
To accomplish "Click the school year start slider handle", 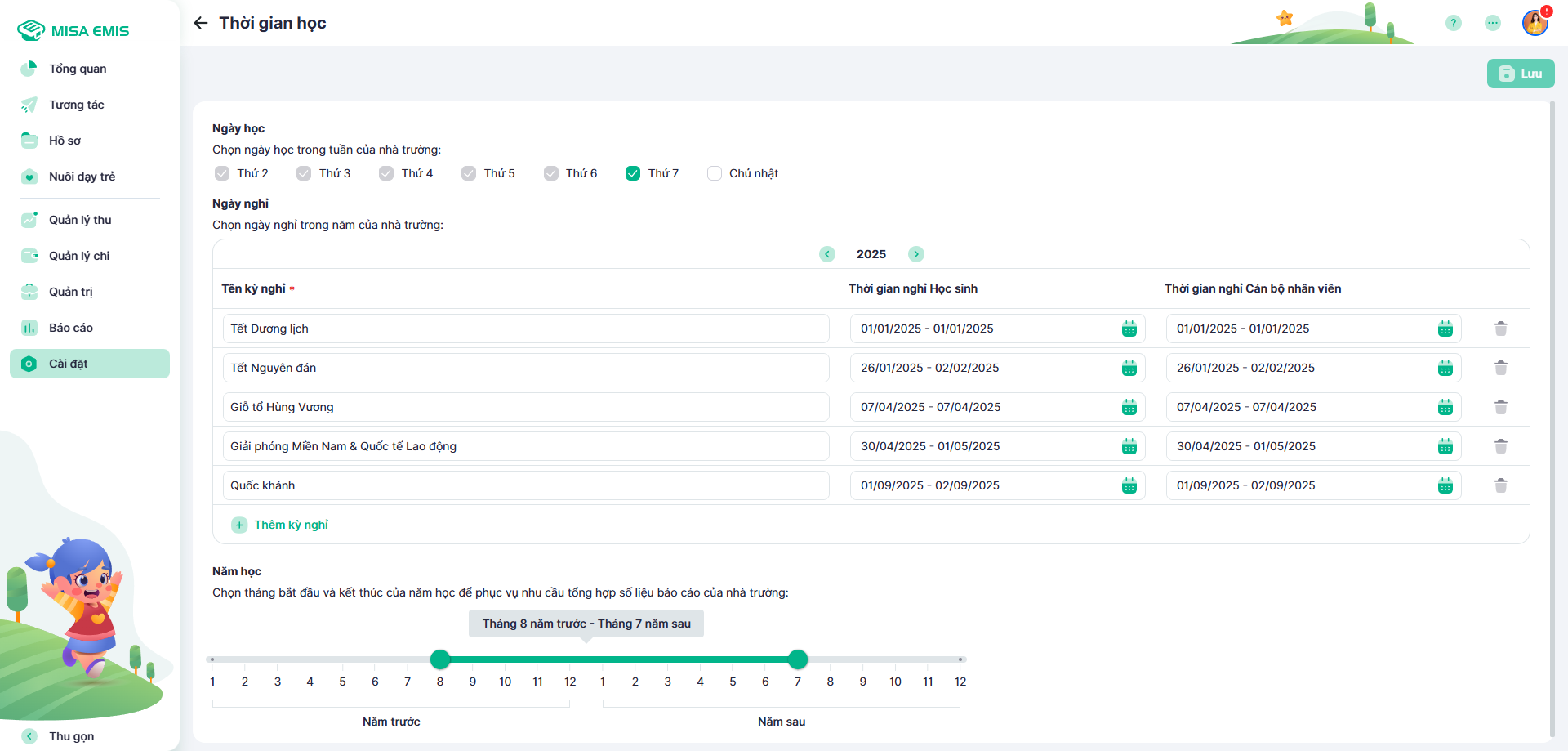I will [440, 659].
